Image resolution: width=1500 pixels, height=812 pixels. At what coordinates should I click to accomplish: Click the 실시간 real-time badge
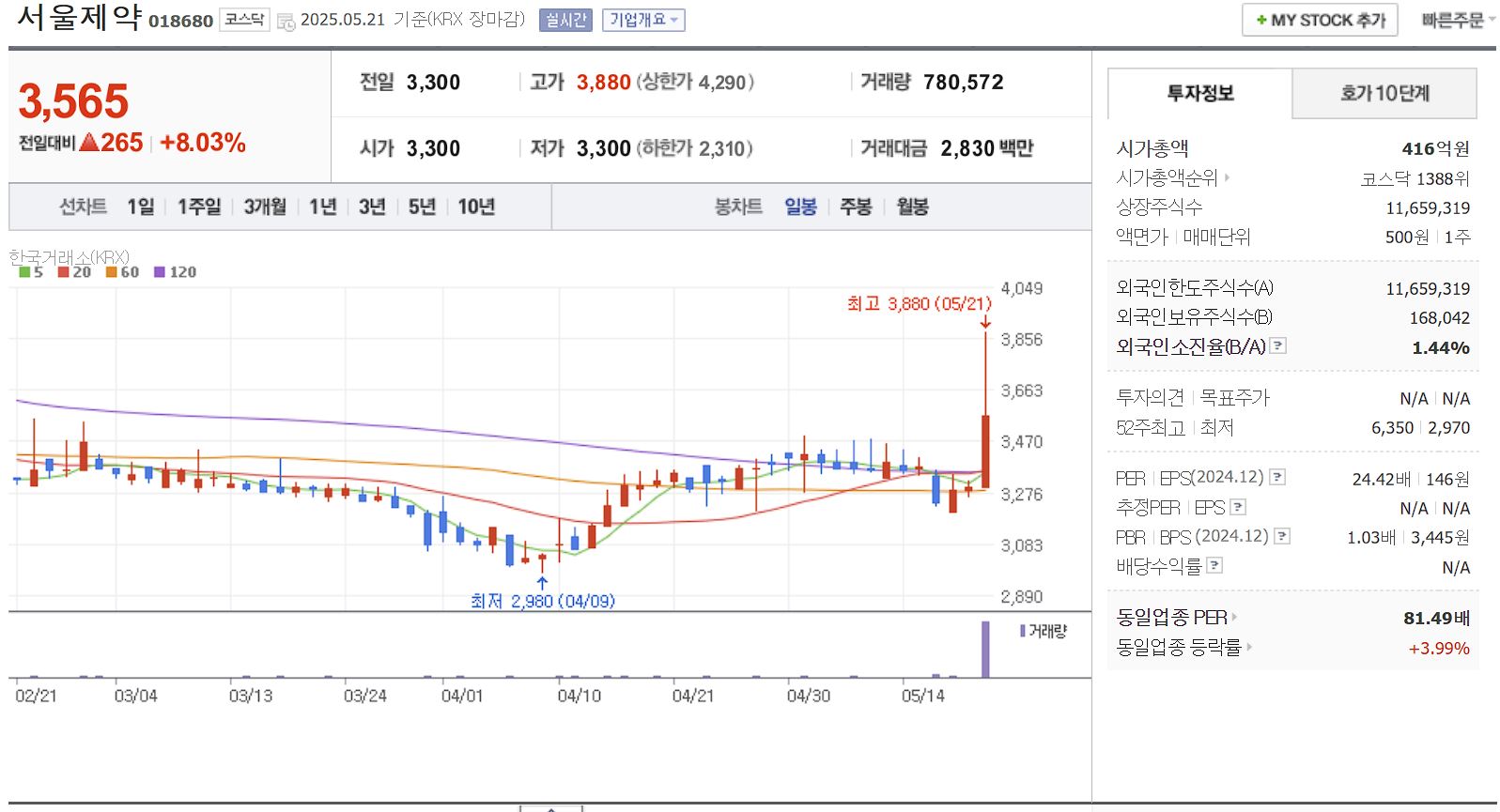click(565, 20)
